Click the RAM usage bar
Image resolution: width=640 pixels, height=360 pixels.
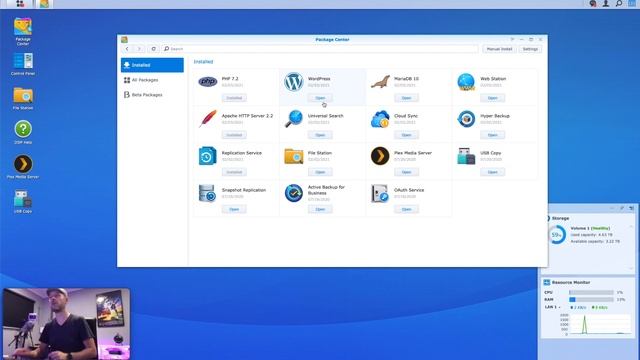(591, 300)
